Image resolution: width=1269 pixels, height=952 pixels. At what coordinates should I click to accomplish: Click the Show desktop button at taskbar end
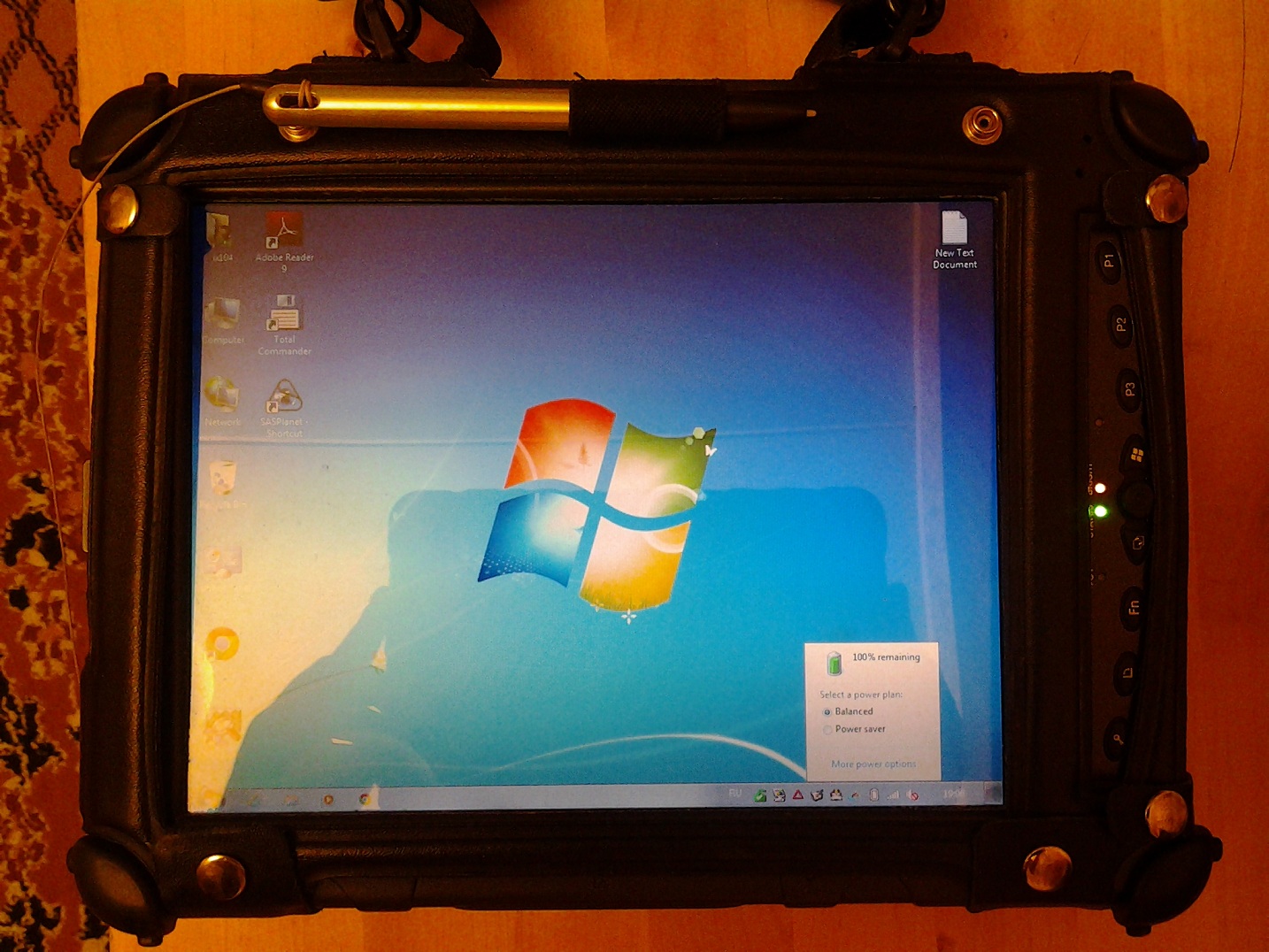click(994, 794)
